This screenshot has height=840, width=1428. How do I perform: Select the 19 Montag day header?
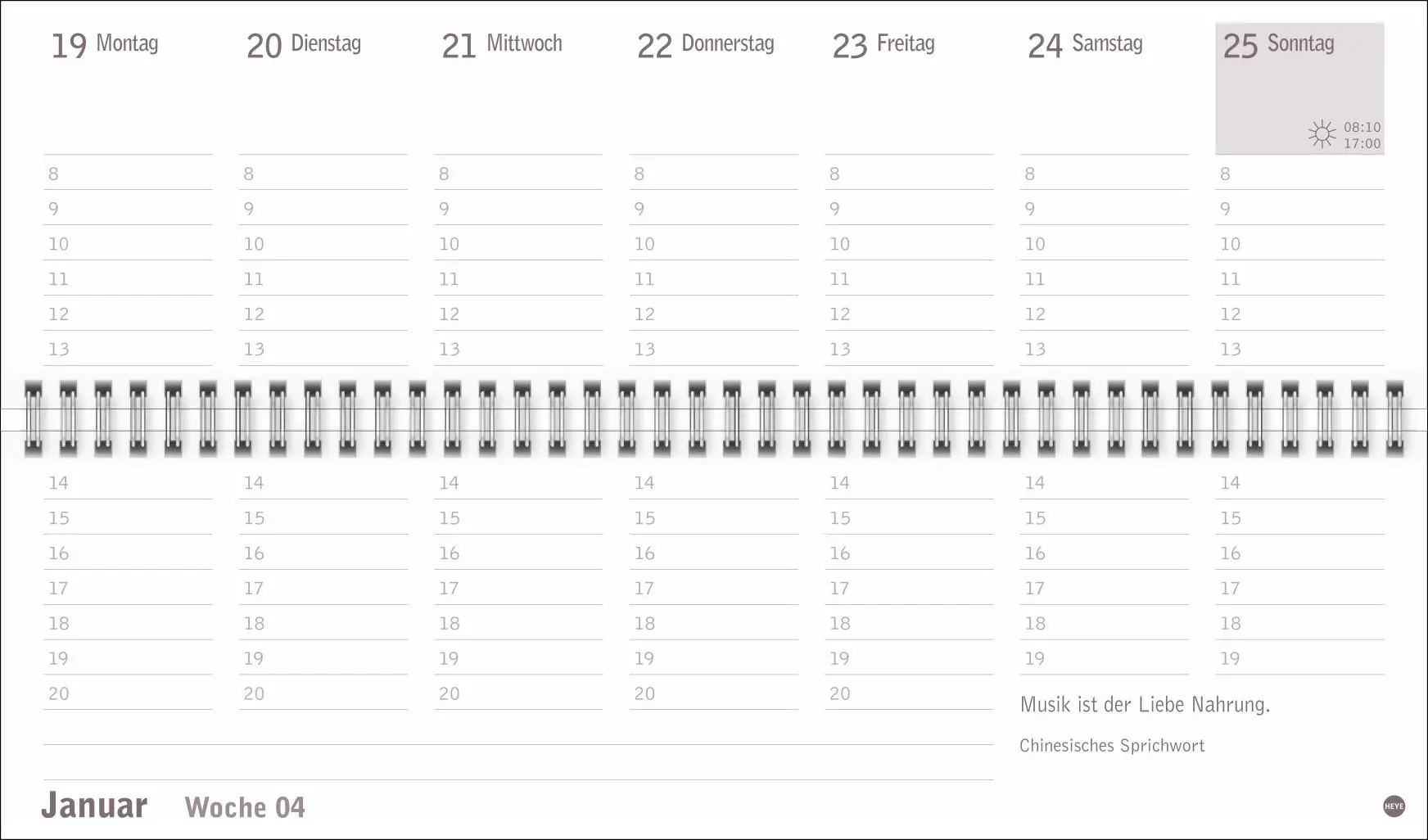click(104, 44)
